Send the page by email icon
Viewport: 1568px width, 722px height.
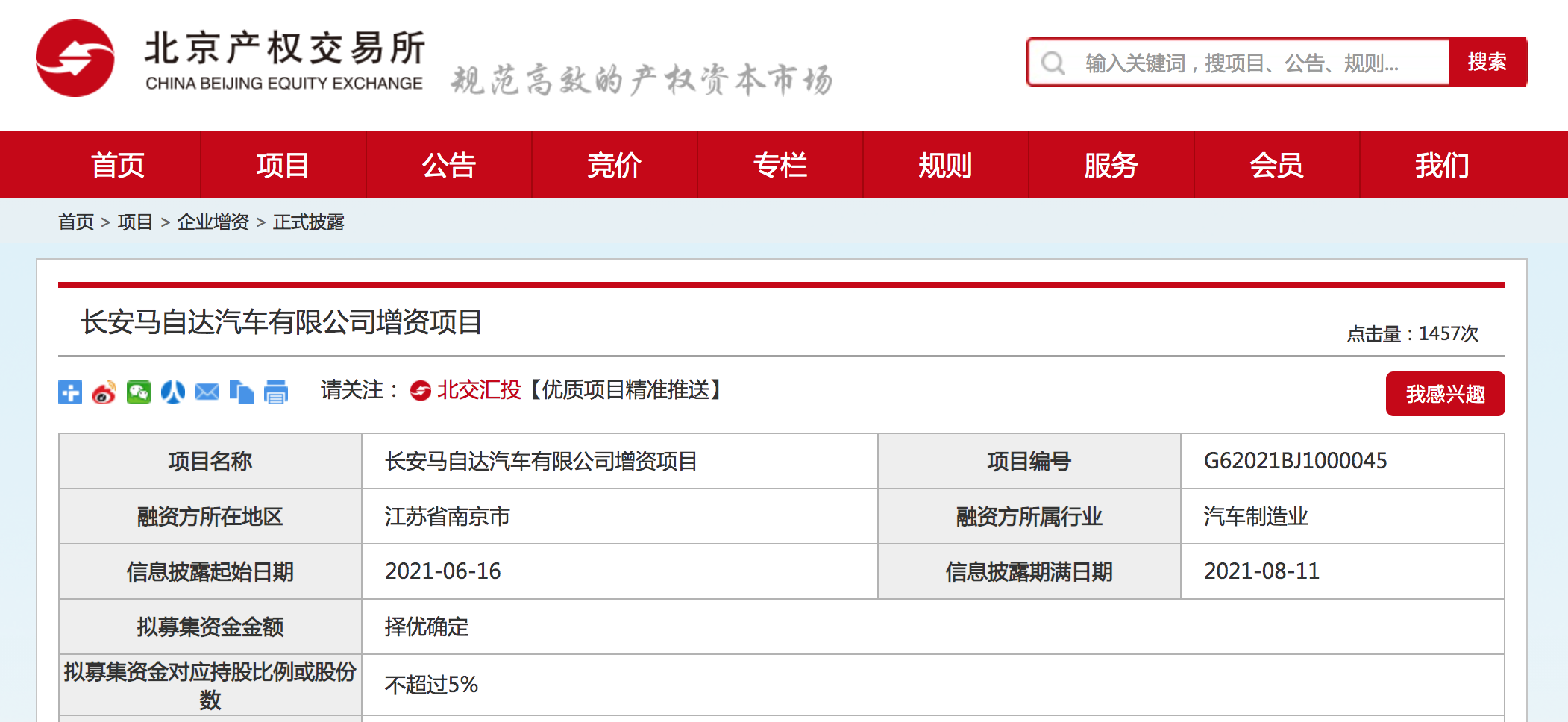point(207,392)
